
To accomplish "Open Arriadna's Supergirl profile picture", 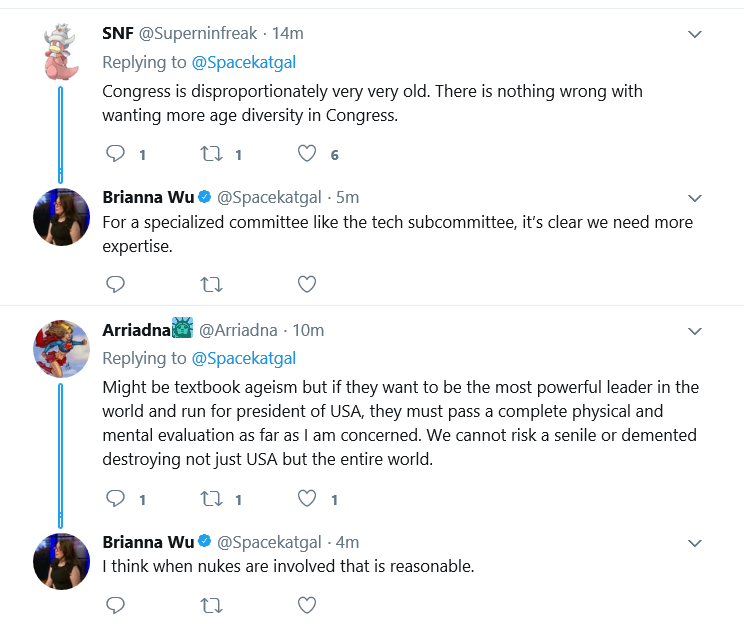I will pos(61,348).
